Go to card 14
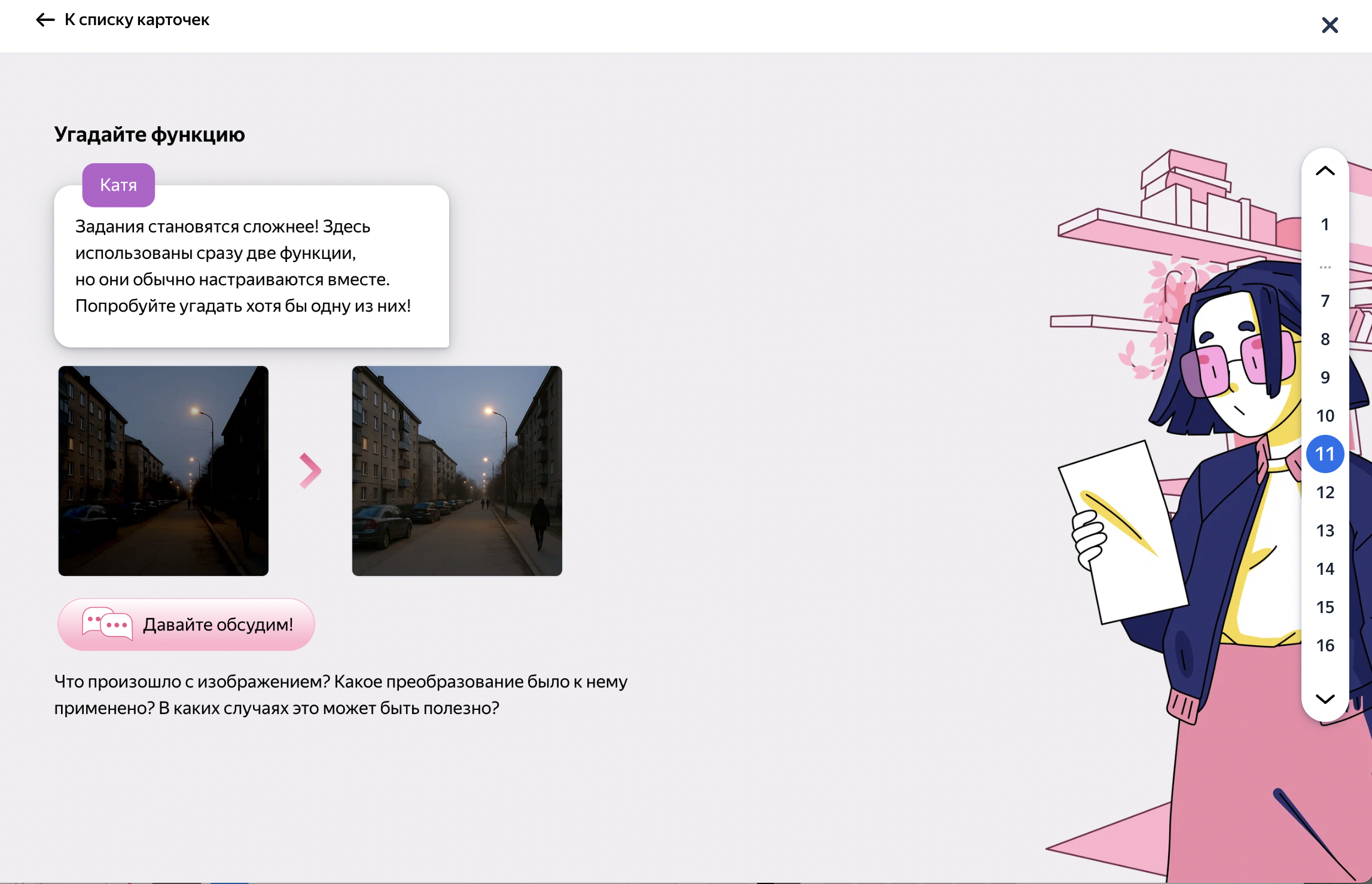Screen dimensions: 1372x884 coord(1325,569)
